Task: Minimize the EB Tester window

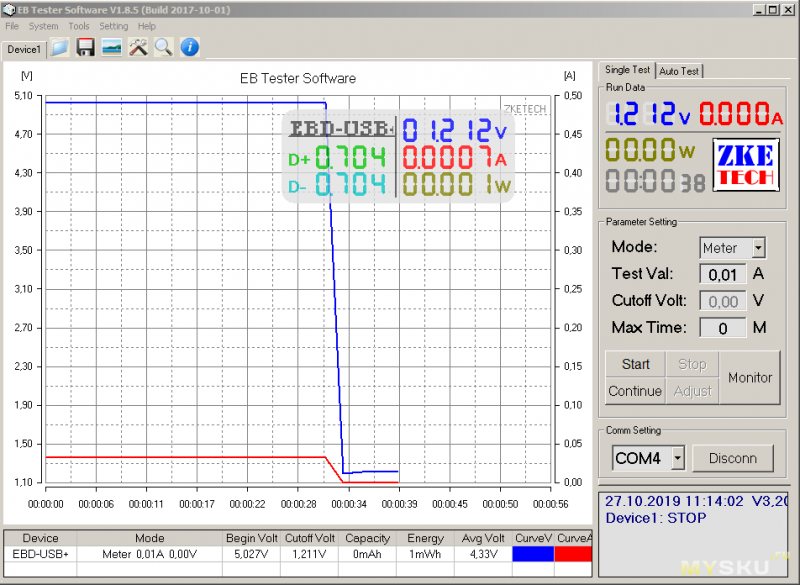Action: (760, 10)
